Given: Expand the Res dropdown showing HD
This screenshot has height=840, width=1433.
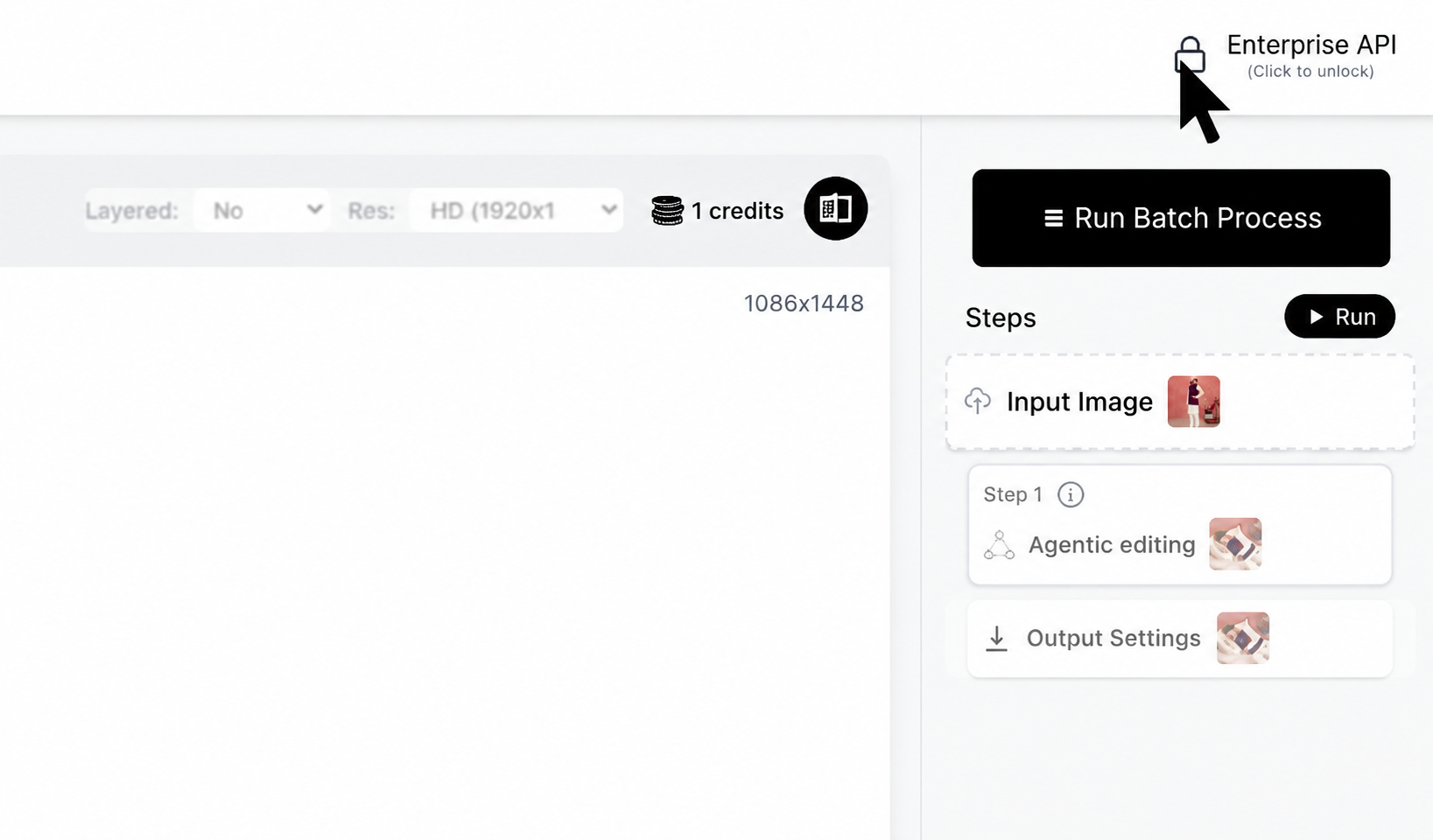Looking at the screenshot, I should pyautogui.click(x=516, y=210).
